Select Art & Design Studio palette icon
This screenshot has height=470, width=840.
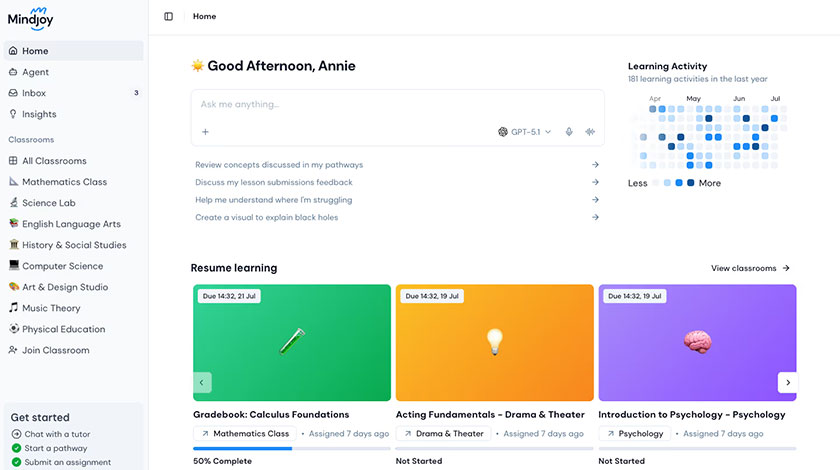point(13,287)
